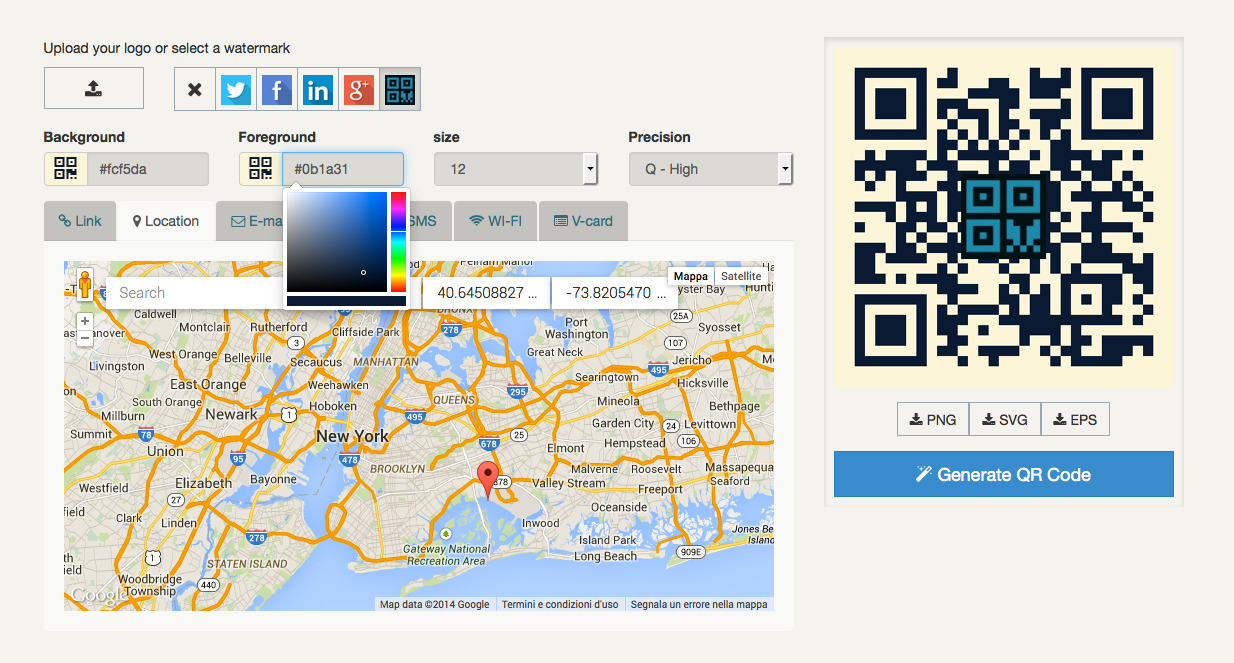This screenshot has width=1234, height=663.
Task: Click Generate QR Code
Action: tap(1003, 474)
